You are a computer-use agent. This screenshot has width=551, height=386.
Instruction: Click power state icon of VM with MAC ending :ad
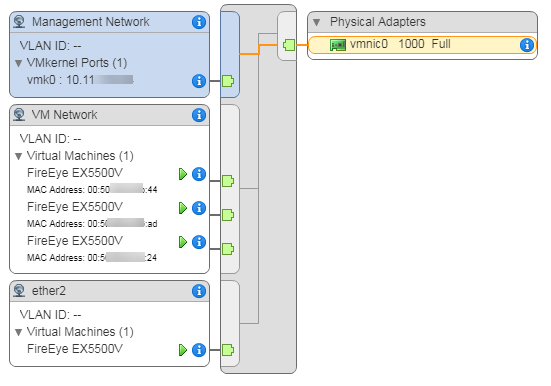pyautogui.click(x=183, y=208)
